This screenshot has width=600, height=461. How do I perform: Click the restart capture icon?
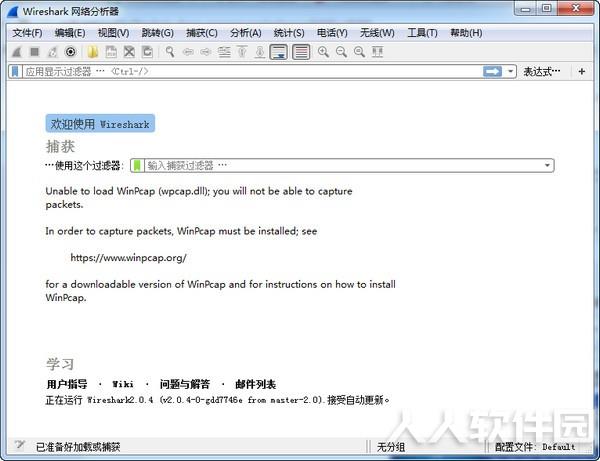click(52, 52)
